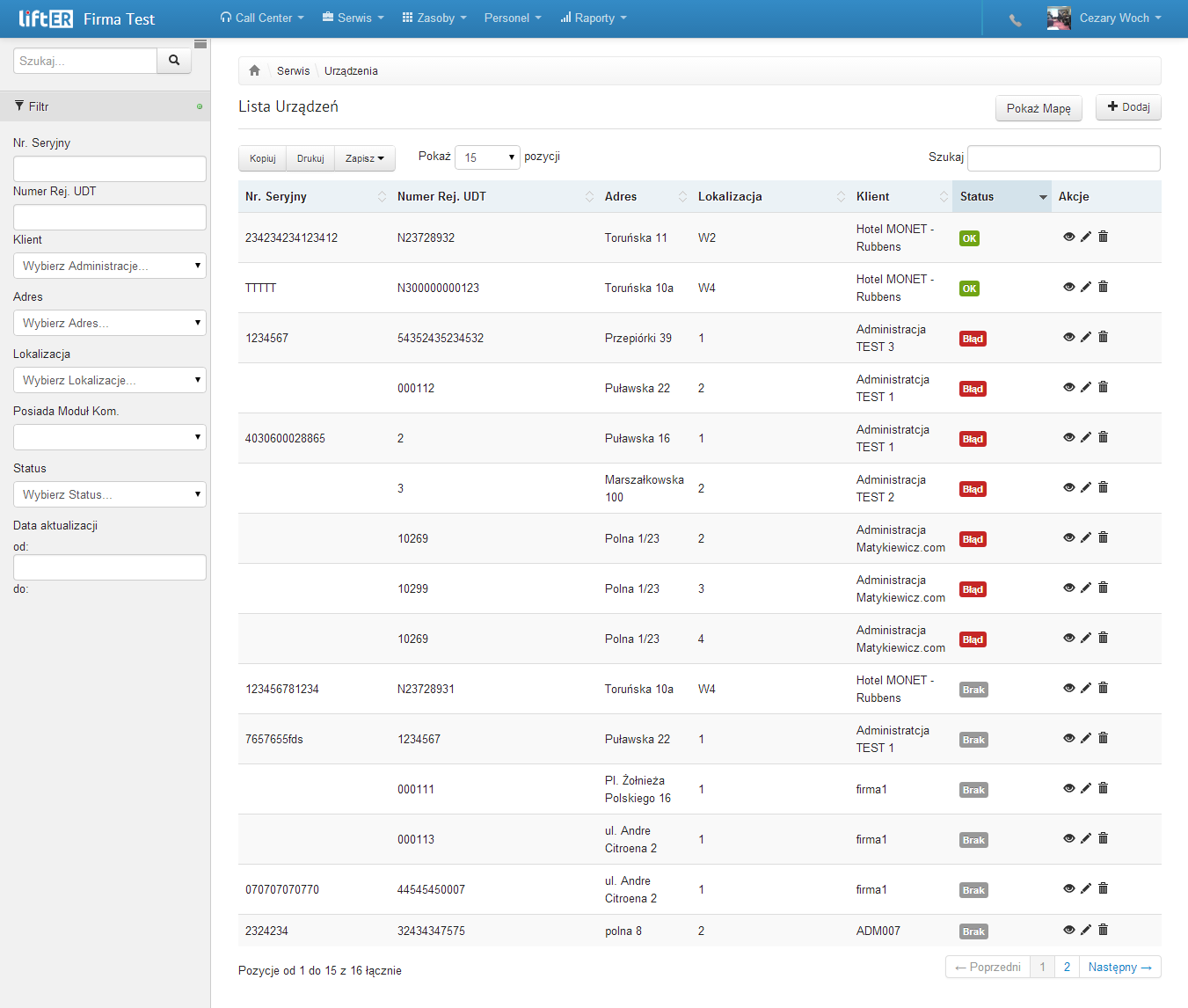
Task: Click the table Szukaj search field
Action: tap(1064, 157)
